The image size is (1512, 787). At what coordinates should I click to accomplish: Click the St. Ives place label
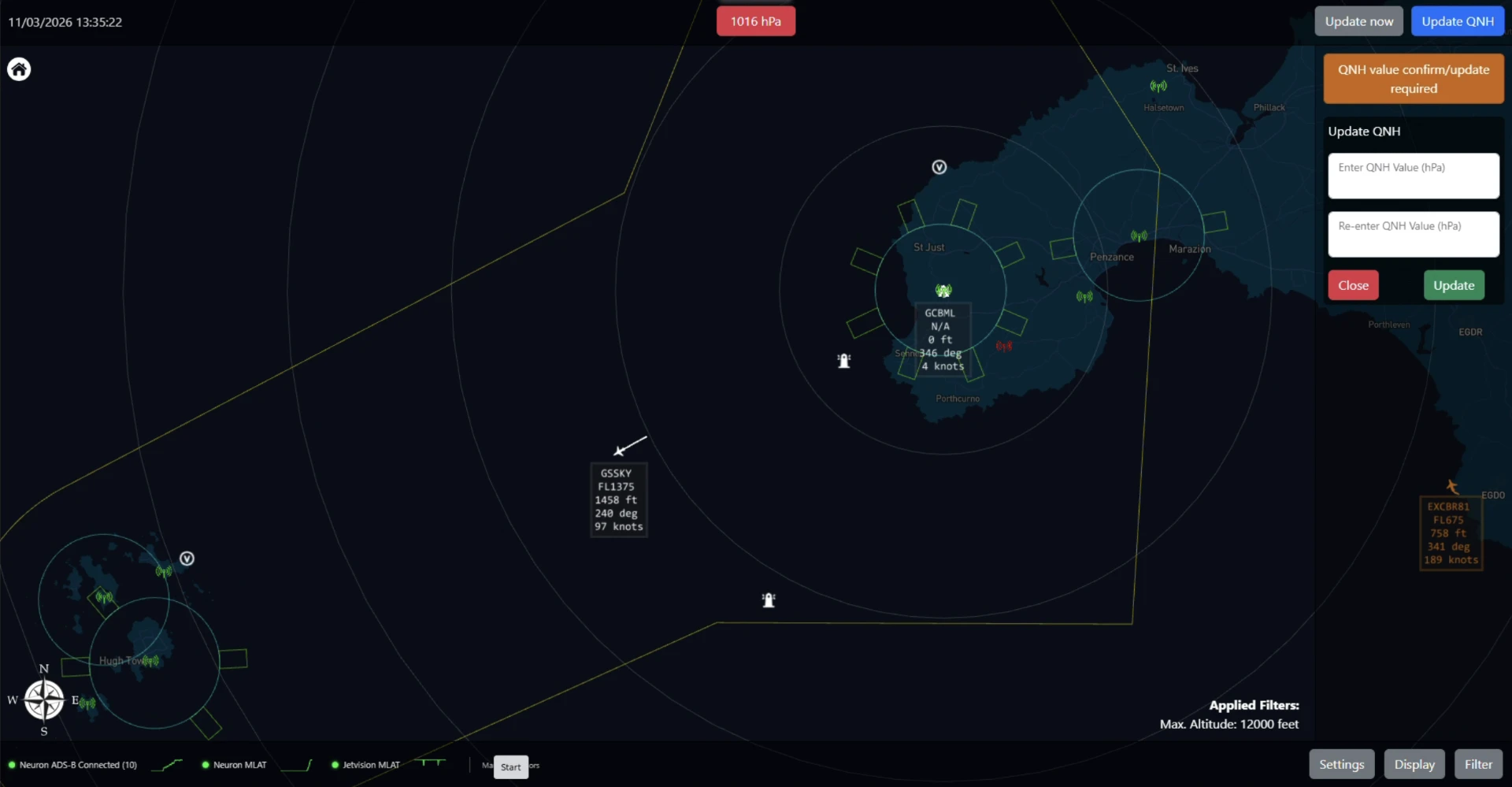coord(1182,69)
